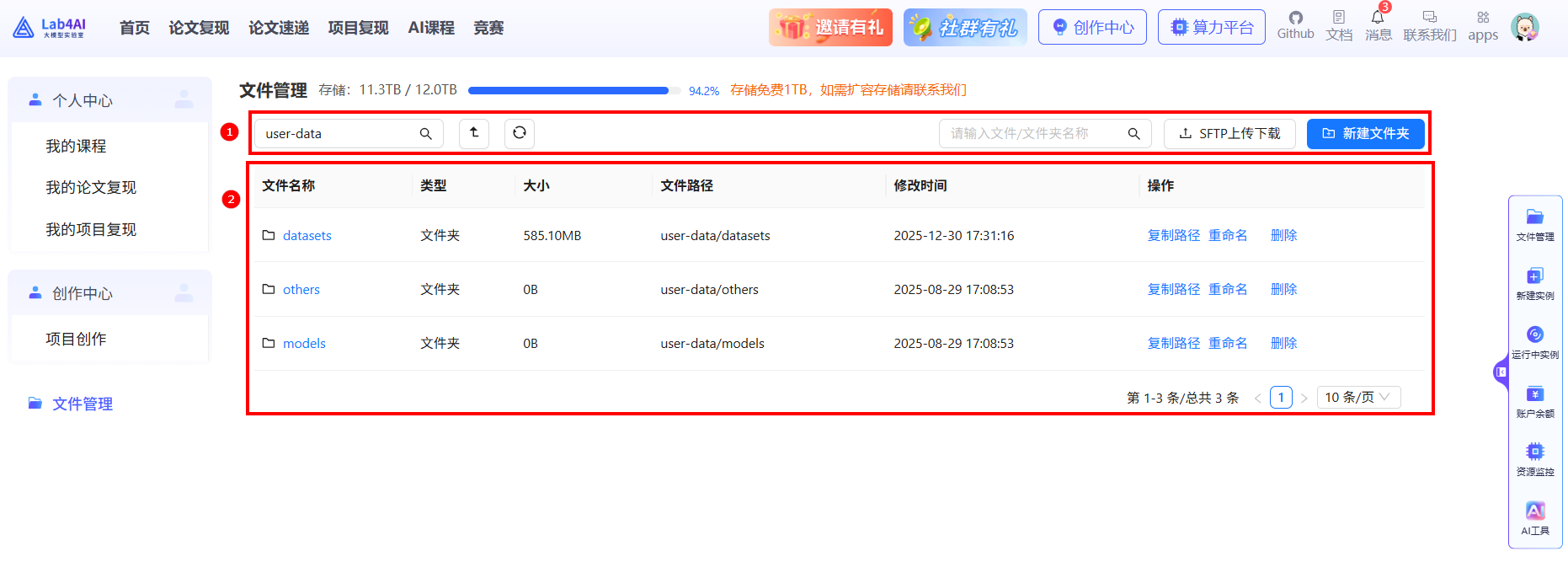Screen dimensions: 1568x562
Task: Open the 10 条/页 page size dropdown
Action: click(x=1357, y=398)
